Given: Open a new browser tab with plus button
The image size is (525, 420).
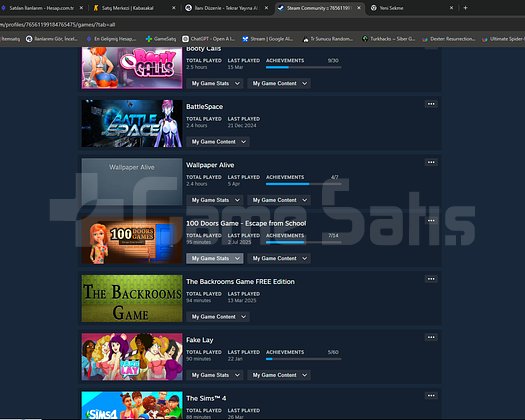Looking at the screenshot, I should point(465,8).
